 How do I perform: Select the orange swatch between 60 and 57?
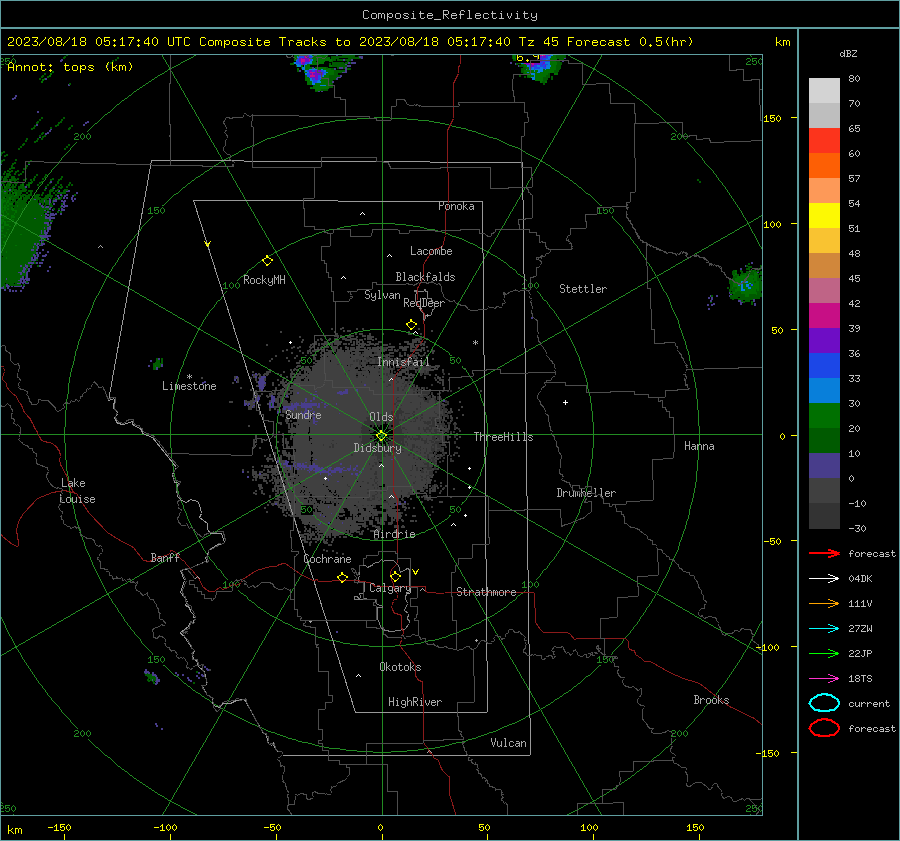click(x=824, y=165)
